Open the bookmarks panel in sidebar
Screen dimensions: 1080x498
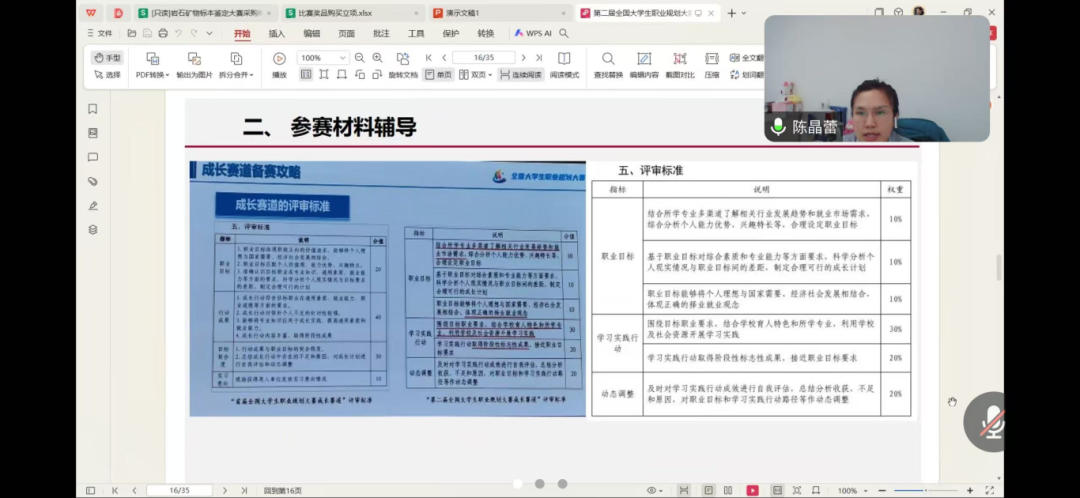point(93,109)
